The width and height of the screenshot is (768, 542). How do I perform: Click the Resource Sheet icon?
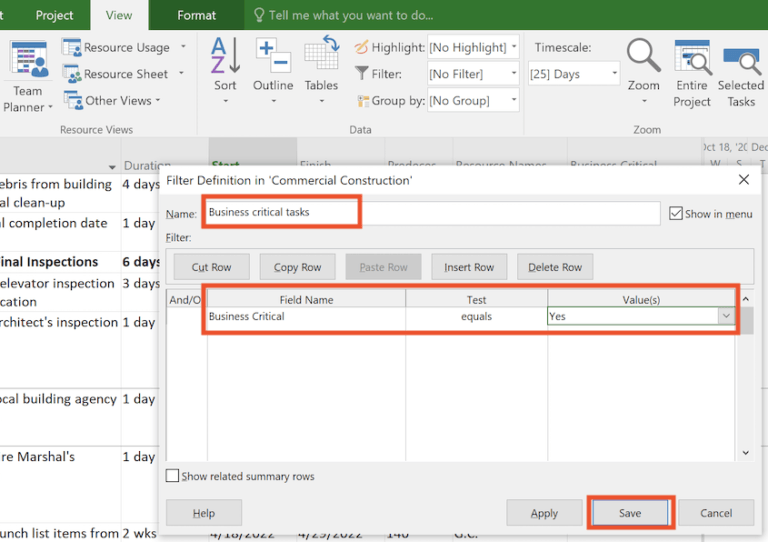point(72,73)
